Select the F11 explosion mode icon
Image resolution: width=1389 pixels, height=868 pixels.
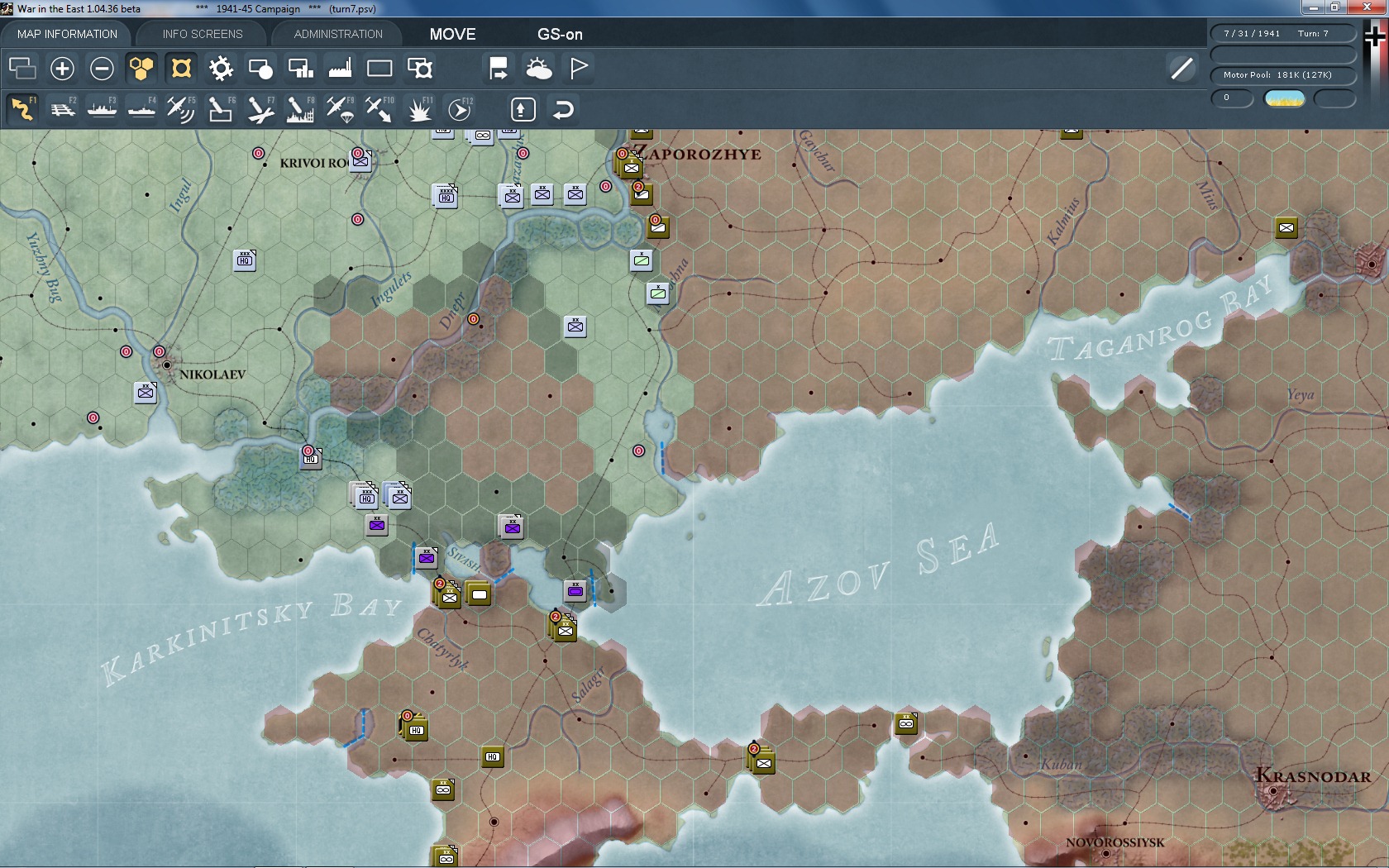[x=419, y=109]
